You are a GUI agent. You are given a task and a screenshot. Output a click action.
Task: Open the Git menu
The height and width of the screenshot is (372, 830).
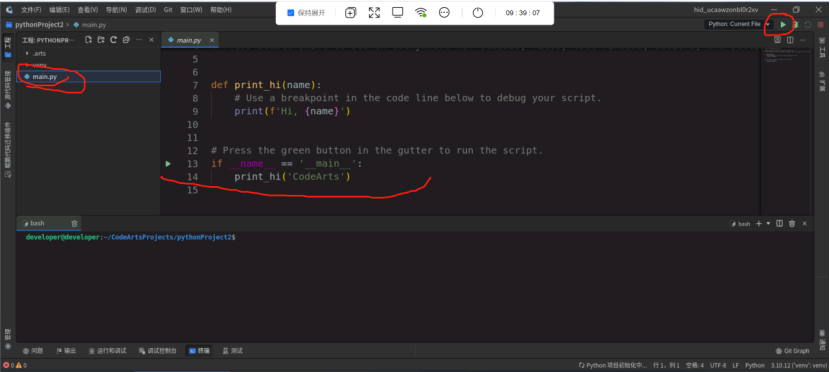coord(168,10)
